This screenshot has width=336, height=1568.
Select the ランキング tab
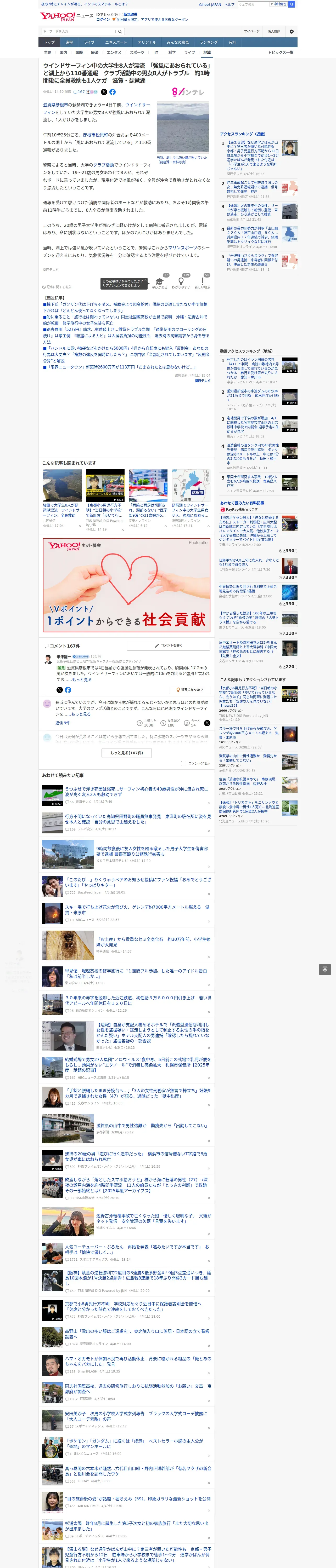coord(209,43)
